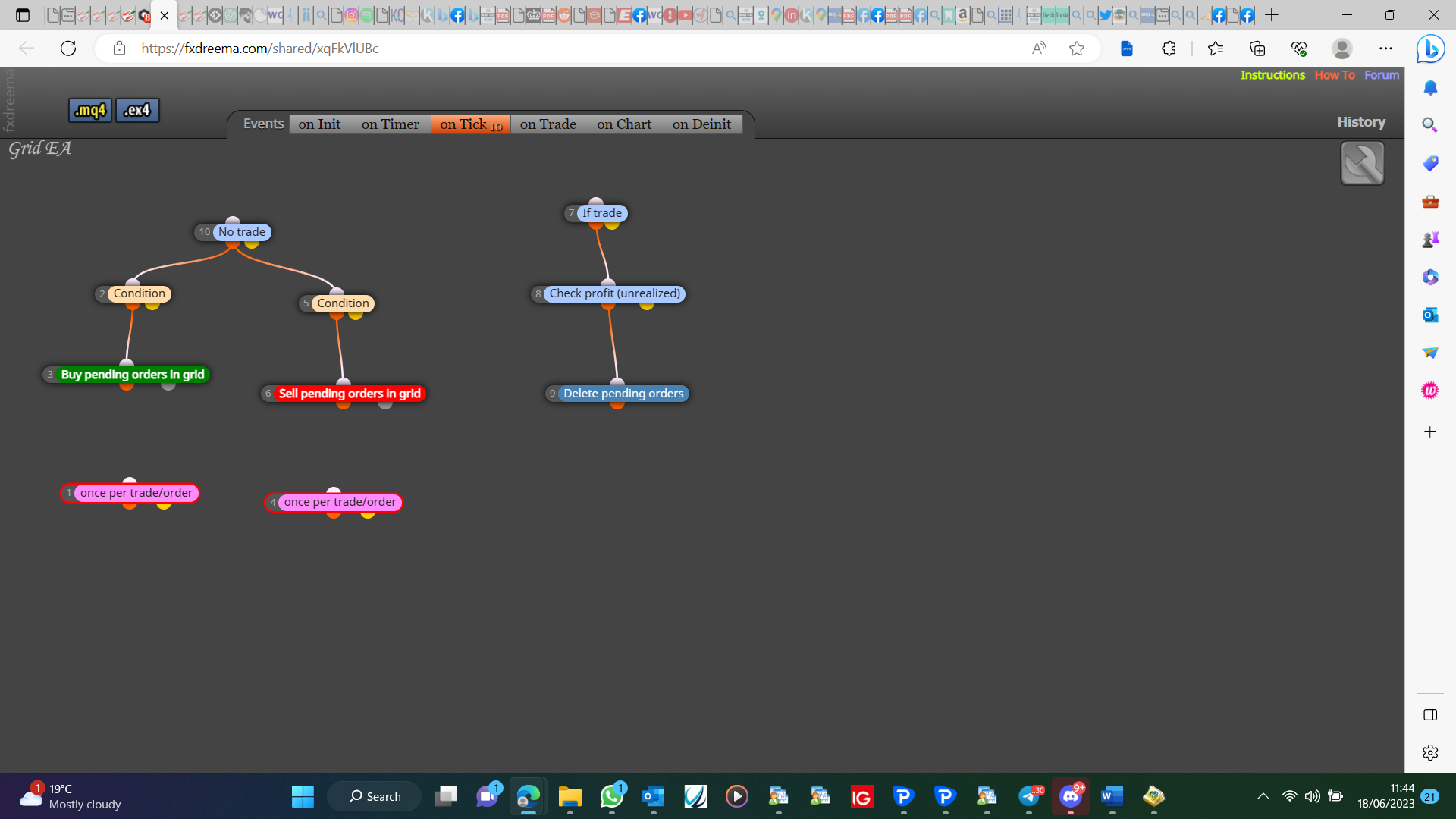Open the wrench settings tool icon

pyautogui.click(x=1362, y=163)
